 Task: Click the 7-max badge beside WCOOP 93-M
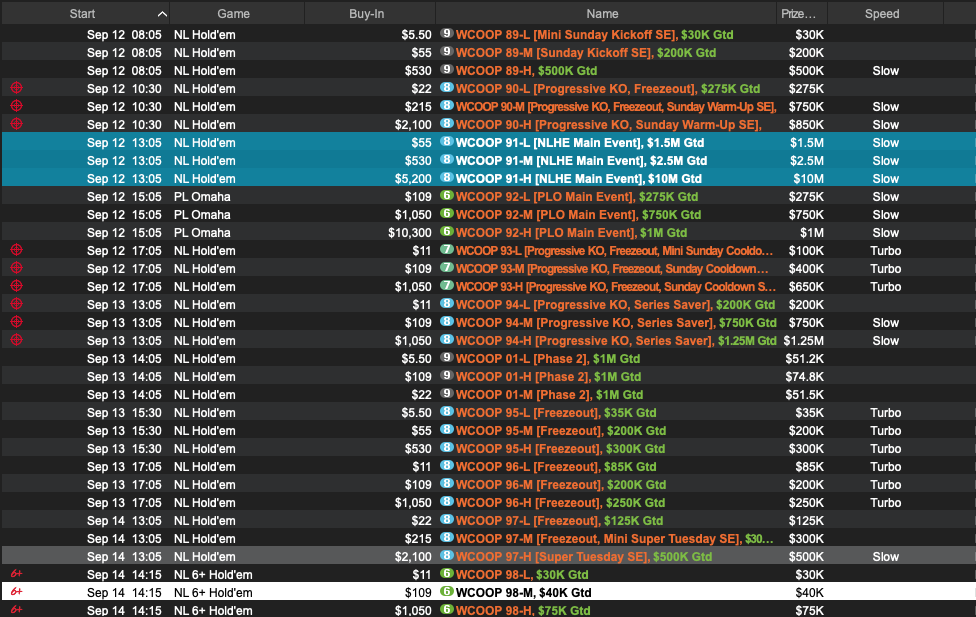446,268
